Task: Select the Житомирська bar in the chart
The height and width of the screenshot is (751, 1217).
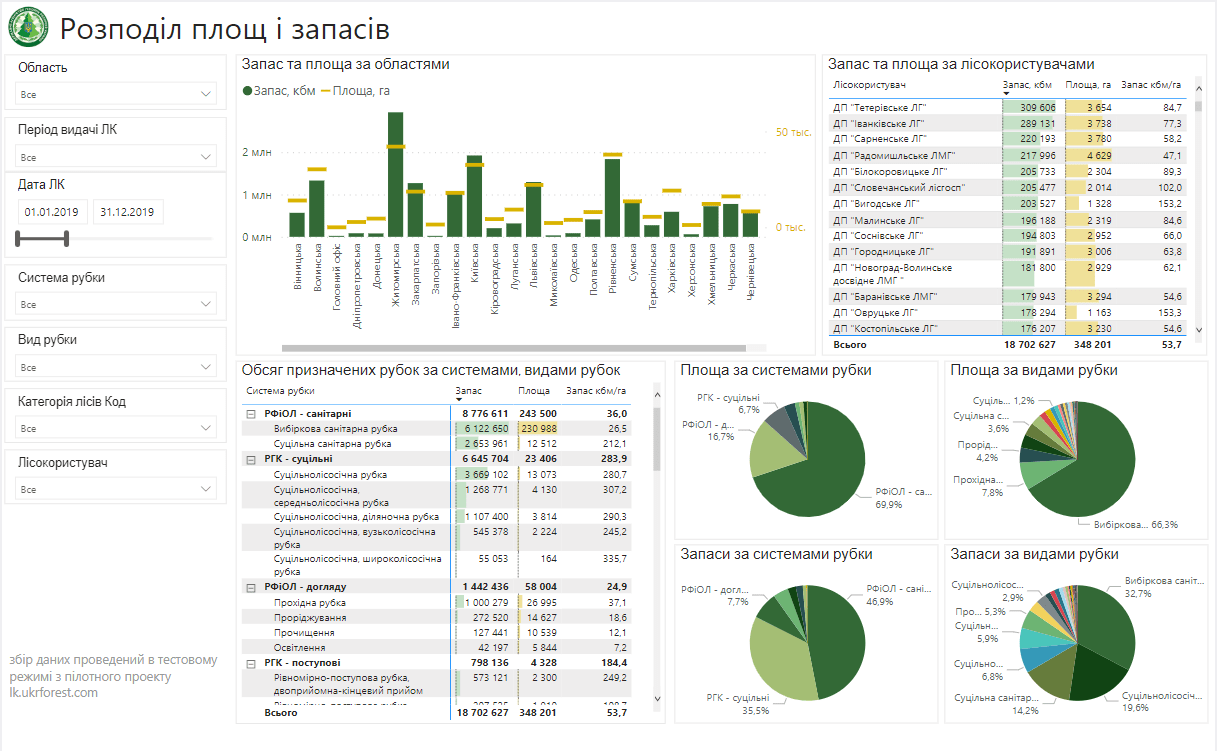Action: click(x=395, y=174)
